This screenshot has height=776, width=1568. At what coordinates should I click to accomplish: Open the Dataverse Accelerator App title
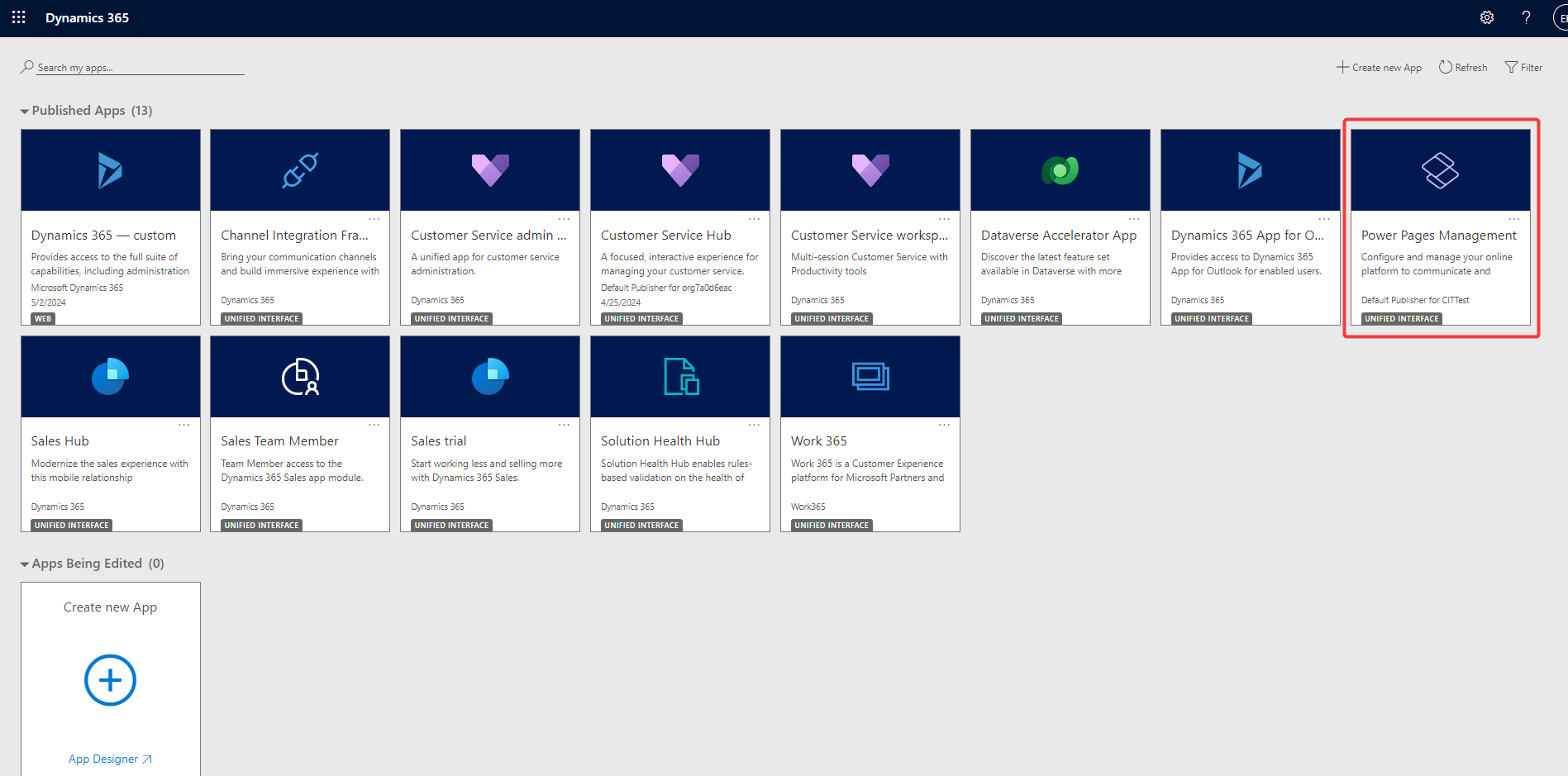1059,236
